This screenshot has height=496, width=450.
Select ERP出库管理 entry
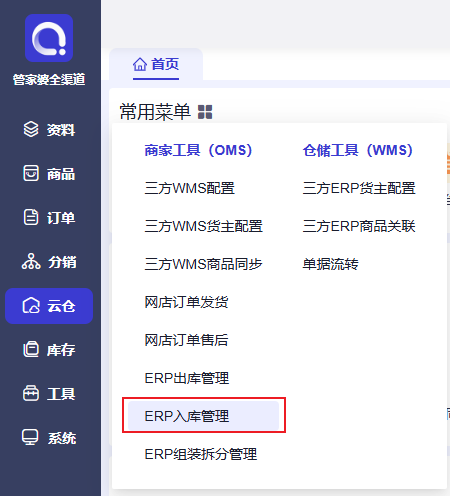pos(187,378)
